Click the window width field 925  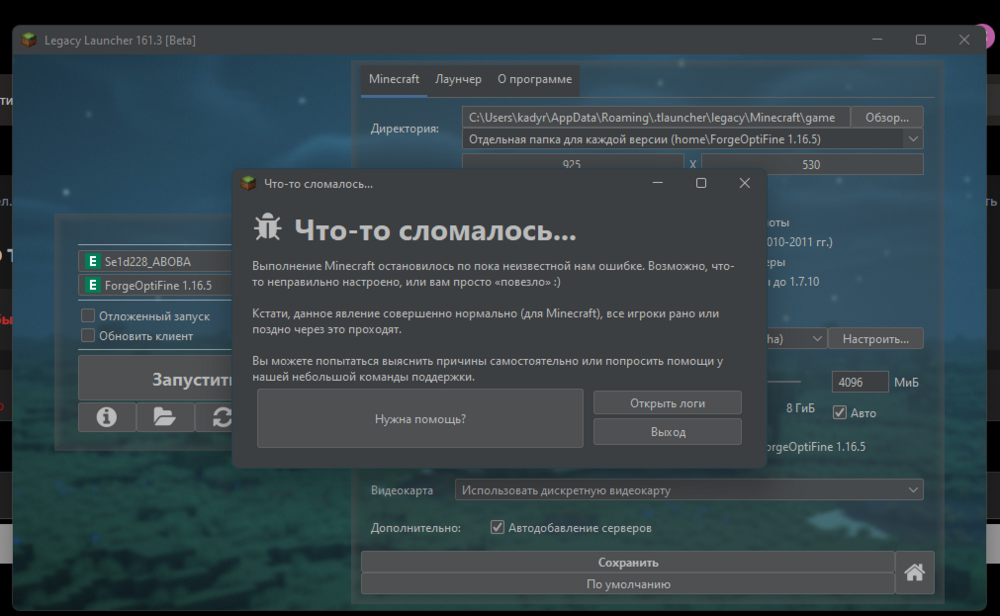click(573, 164)
